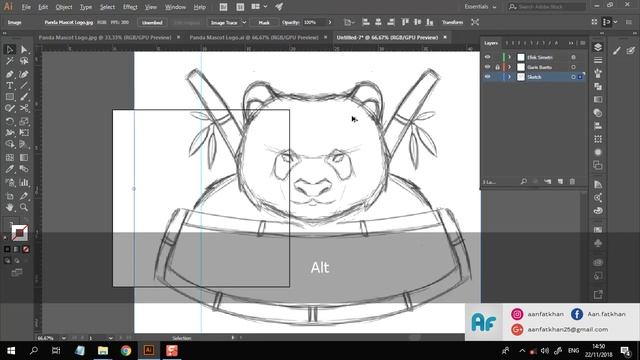
Task: Click the Image Trace button
Action: [x=224, y=22]
